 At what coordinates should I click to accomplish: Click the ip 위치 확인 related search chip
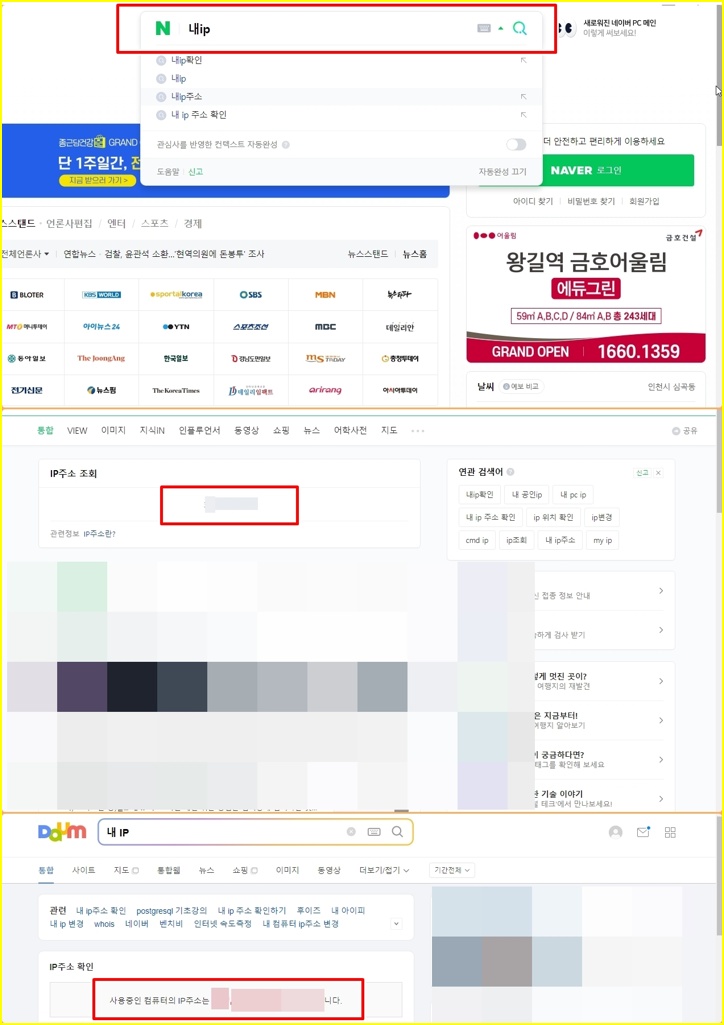point(553,518)
